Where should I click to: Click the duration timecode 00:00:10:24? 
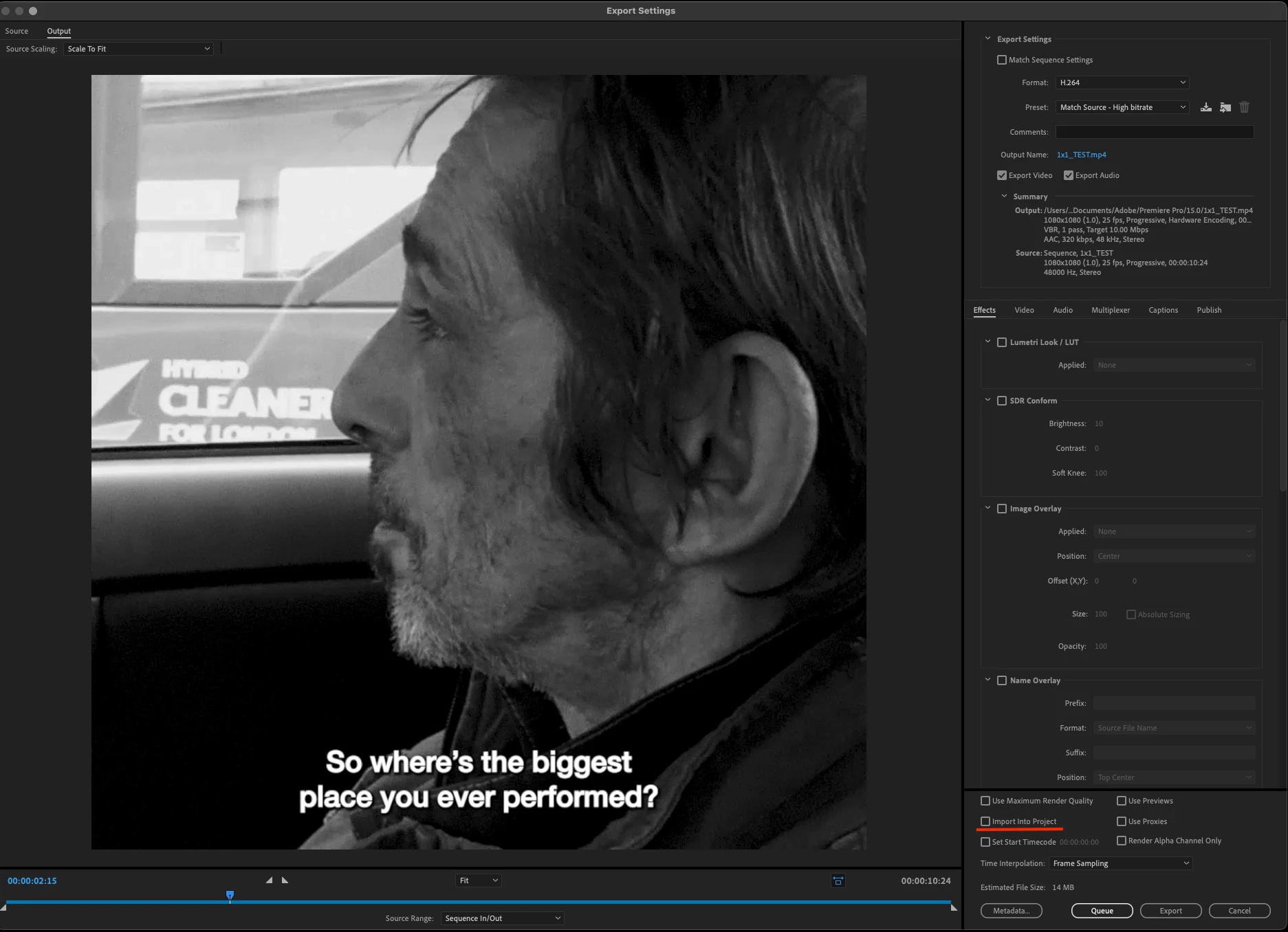(x=926, y=880)
